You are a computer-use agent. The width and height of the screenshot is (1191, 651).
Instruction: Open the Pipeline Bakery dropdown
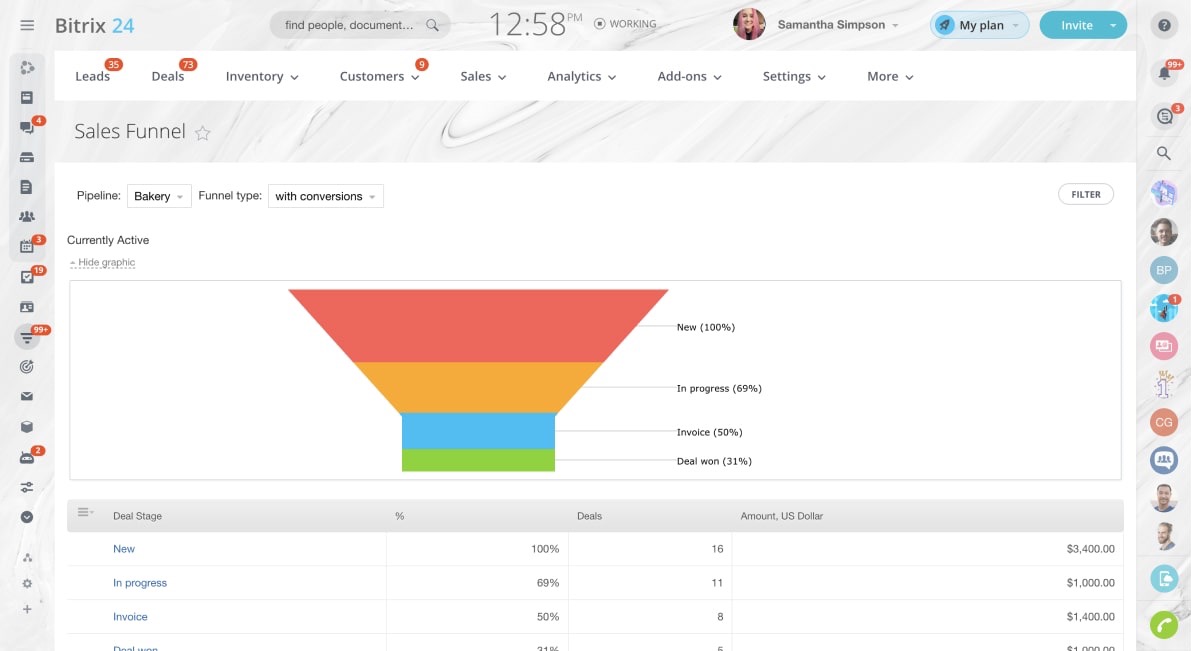[159, 196]
